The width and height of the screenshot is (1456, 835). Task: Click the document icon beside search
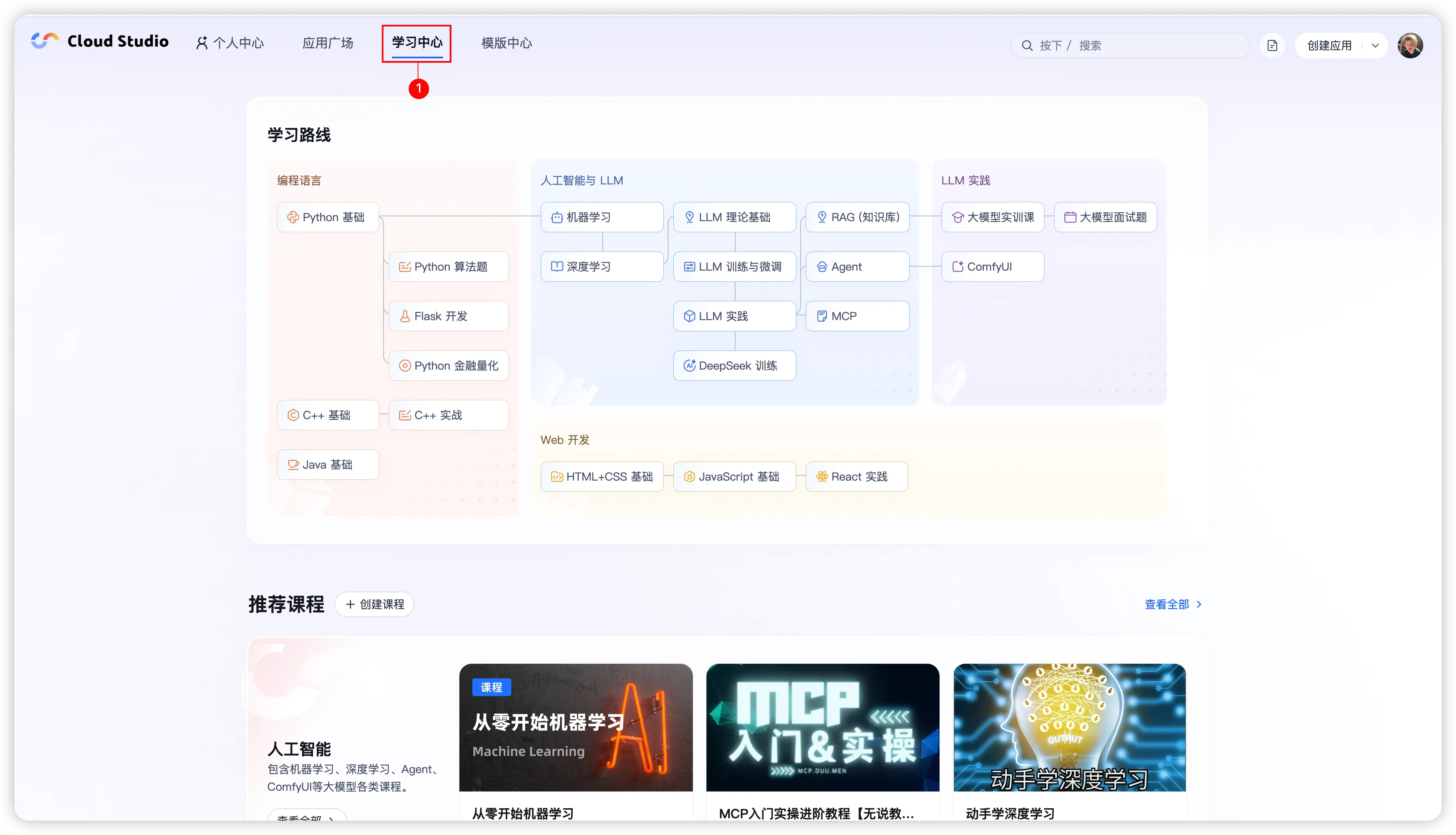[1272, 46]
